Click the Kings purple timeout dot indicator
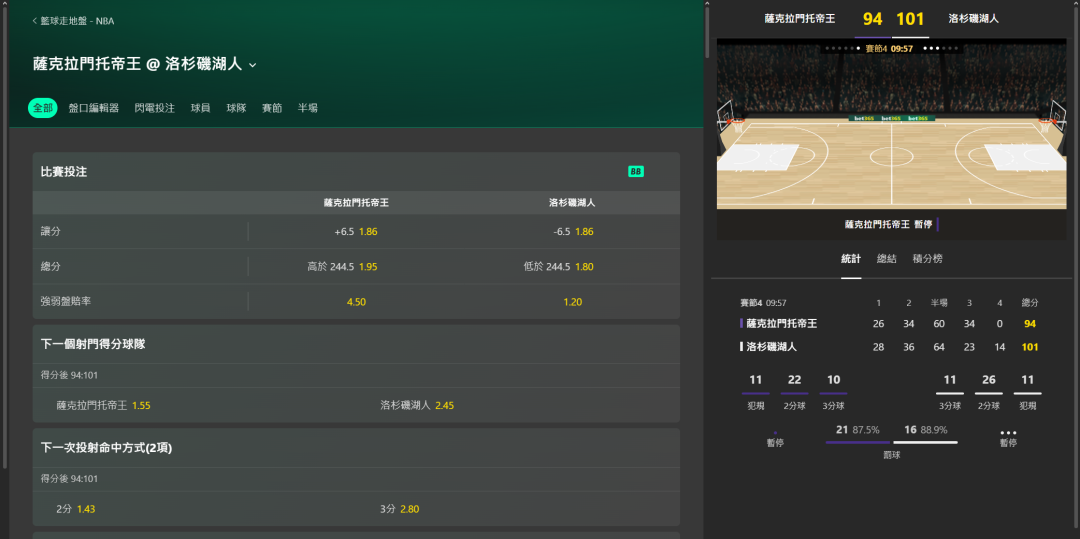The image size is (1080, 539). [x=775, y=434]
